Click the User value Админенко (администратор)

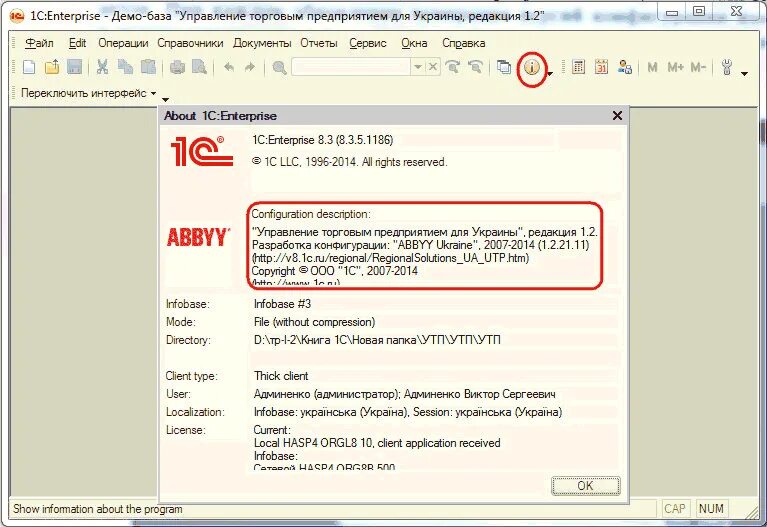[405, 394]
